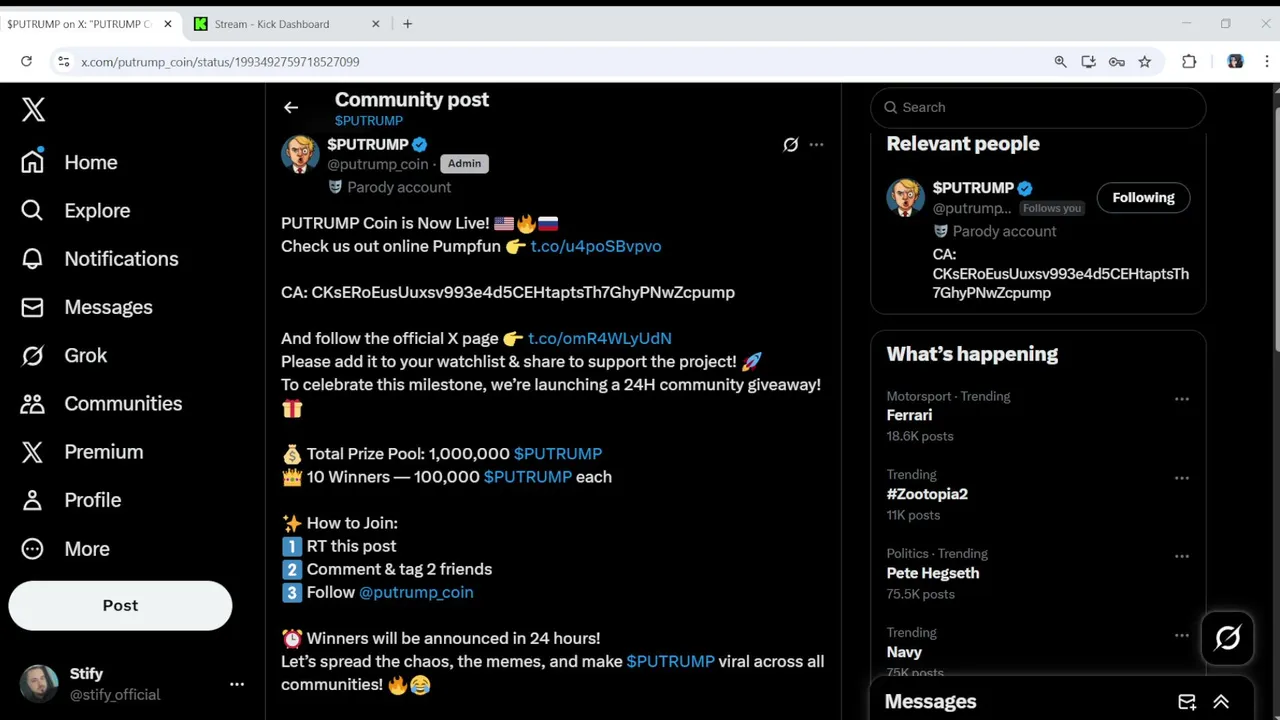
Task: Expand the Messages drawer
Action: click(x=1221, y=702)
